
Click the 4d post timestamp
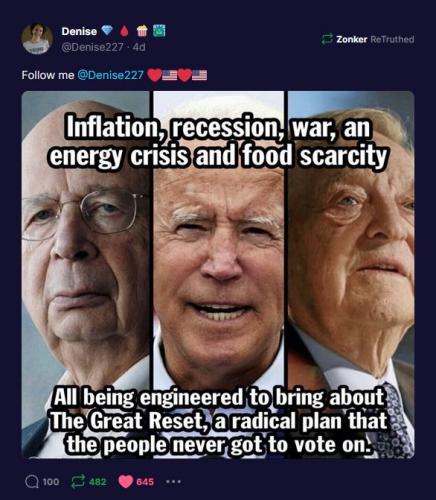pyautogui.click(x=139, y=47)
